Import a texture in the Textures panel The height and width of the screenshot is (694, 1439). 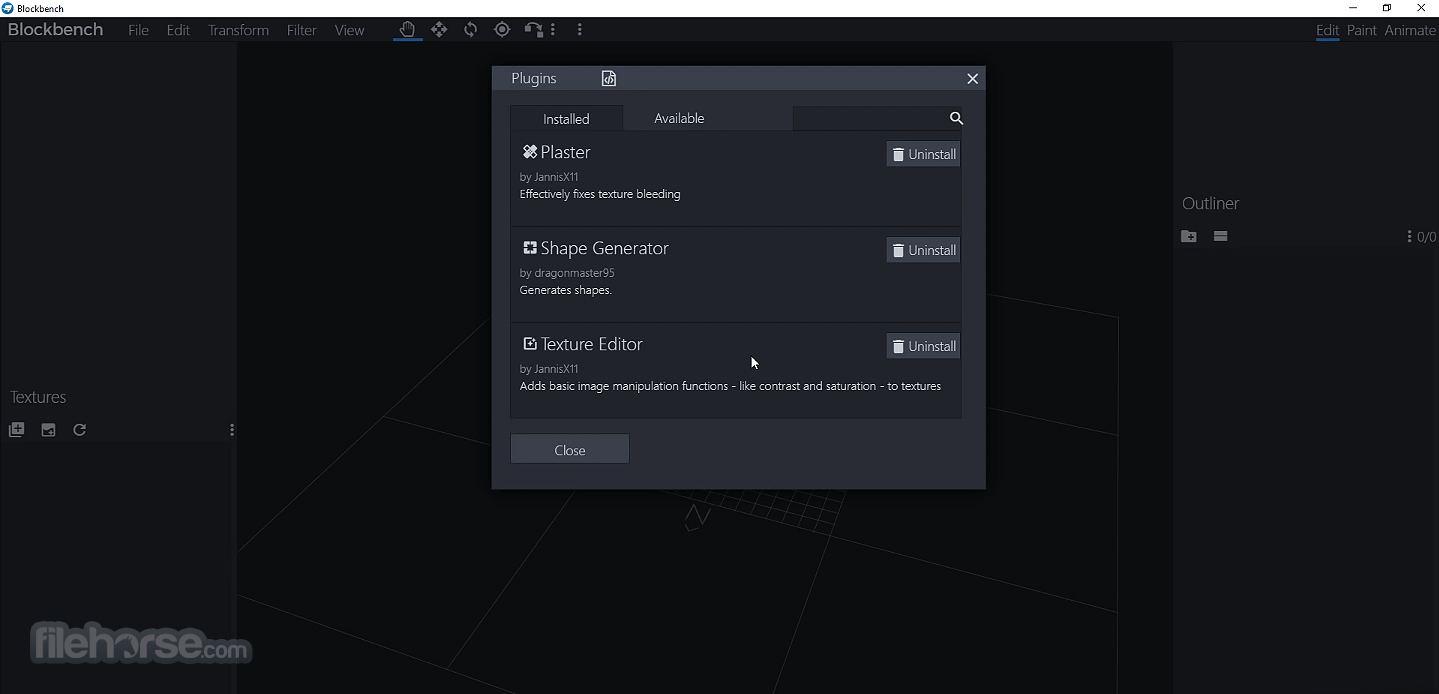click(x=16, y=430)
